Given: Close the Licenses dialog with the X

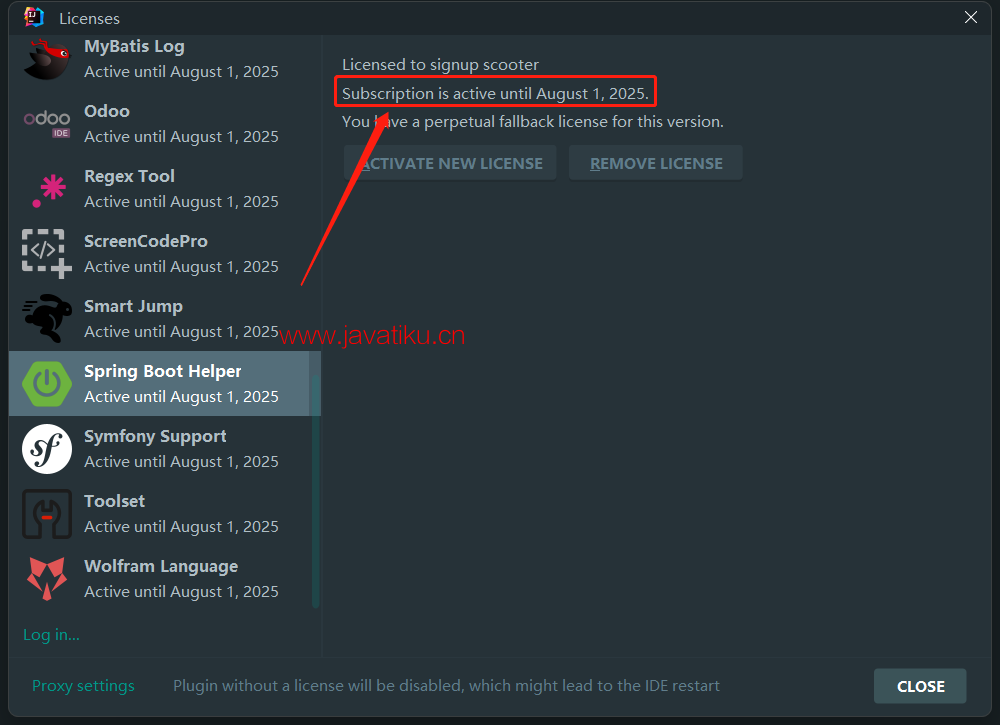Looking at the screenshot, I should click(x=971, y=17).
